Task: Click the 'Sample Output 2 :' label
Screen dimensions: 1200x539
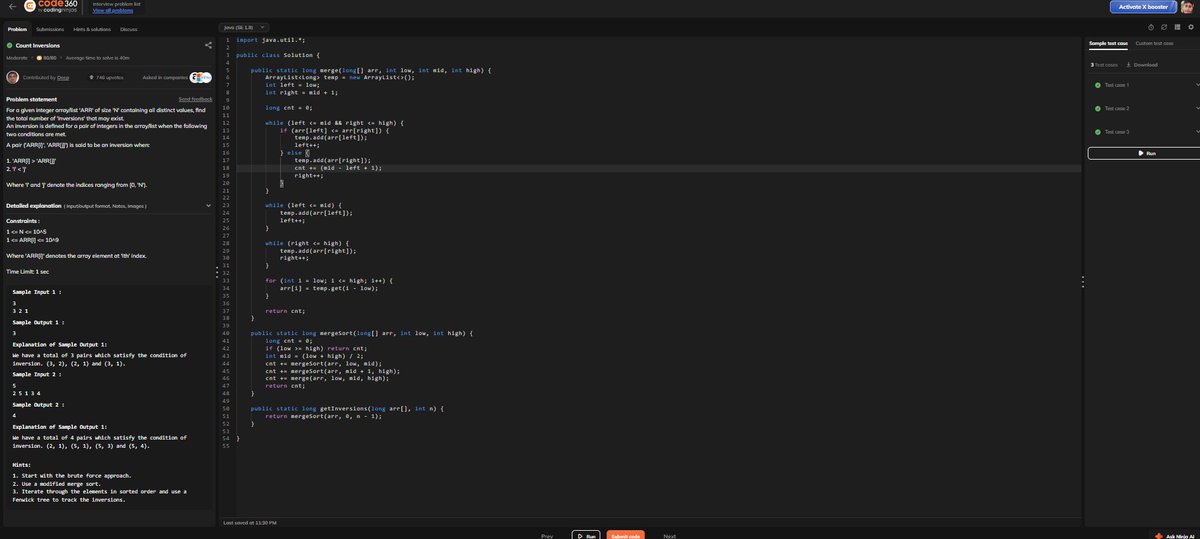Action: point(38,404)
